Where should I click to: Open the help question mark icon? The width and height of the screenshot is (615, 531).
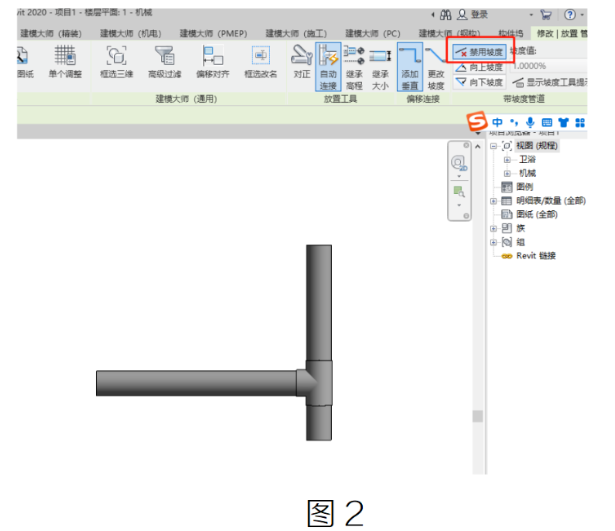(x=570, y=15)
